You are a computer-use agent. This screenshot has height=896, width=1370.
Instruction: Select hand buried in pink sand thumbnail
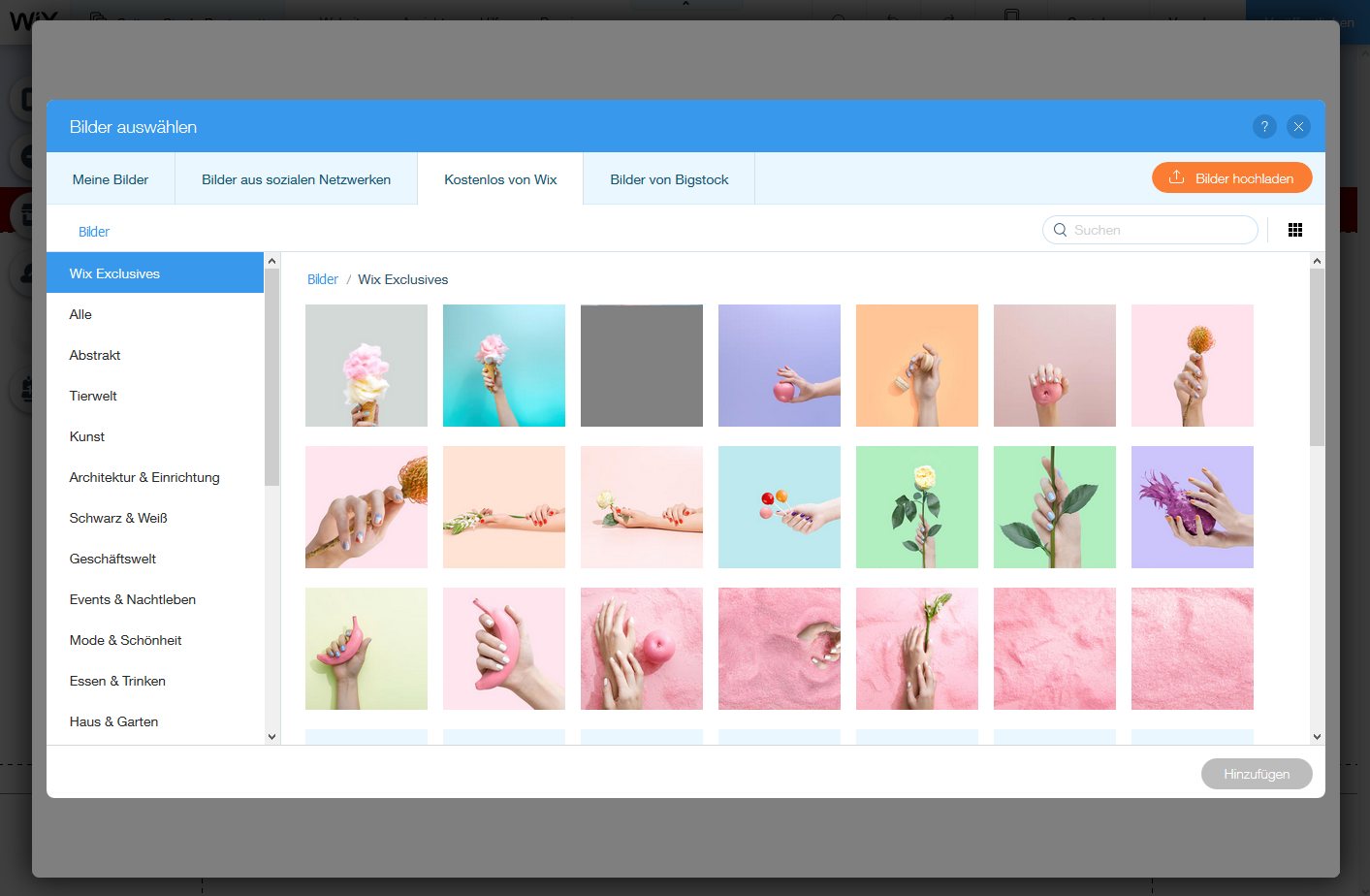click(x=780, y=649)
